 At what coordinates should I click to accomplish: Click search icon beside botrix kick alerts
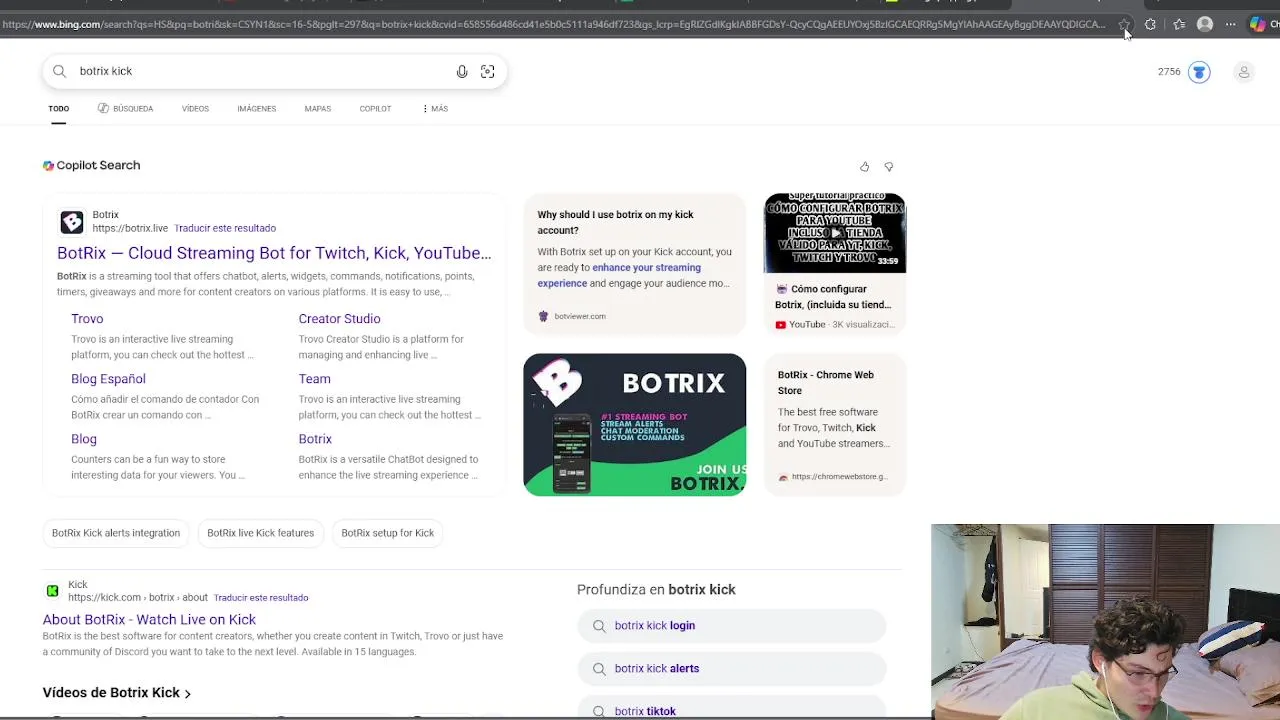(599, 669)
